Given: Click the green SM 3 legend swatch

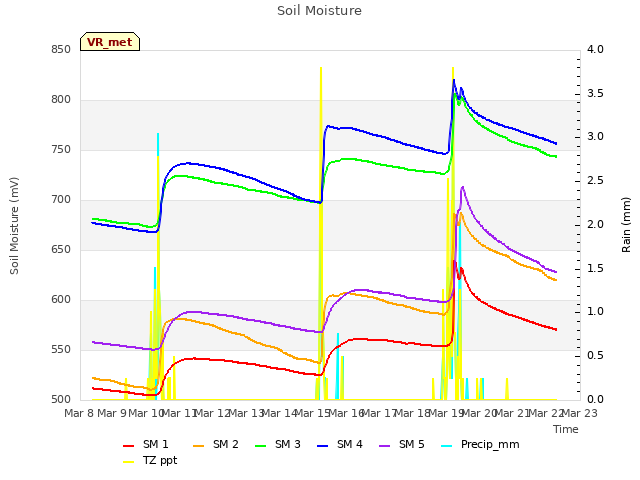Looking at the screenshot, I should pyautogui.click(x=261, y=446).
